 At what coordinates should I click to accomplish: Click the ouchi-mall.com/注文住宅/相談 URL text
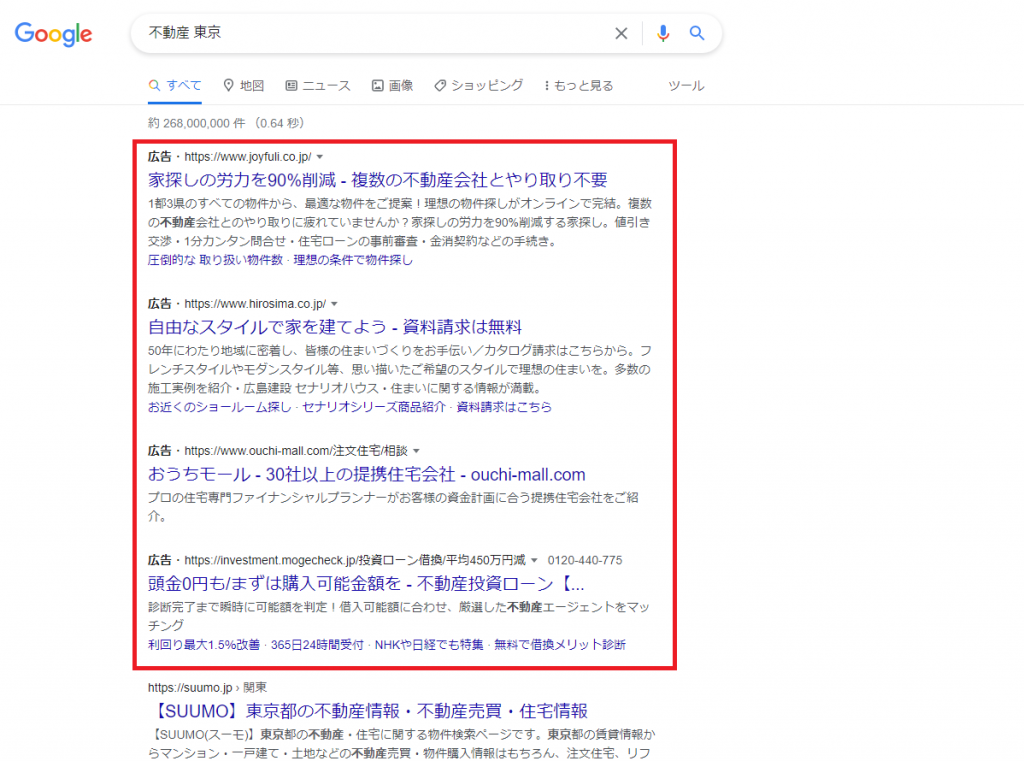click(x=296, y=451)
